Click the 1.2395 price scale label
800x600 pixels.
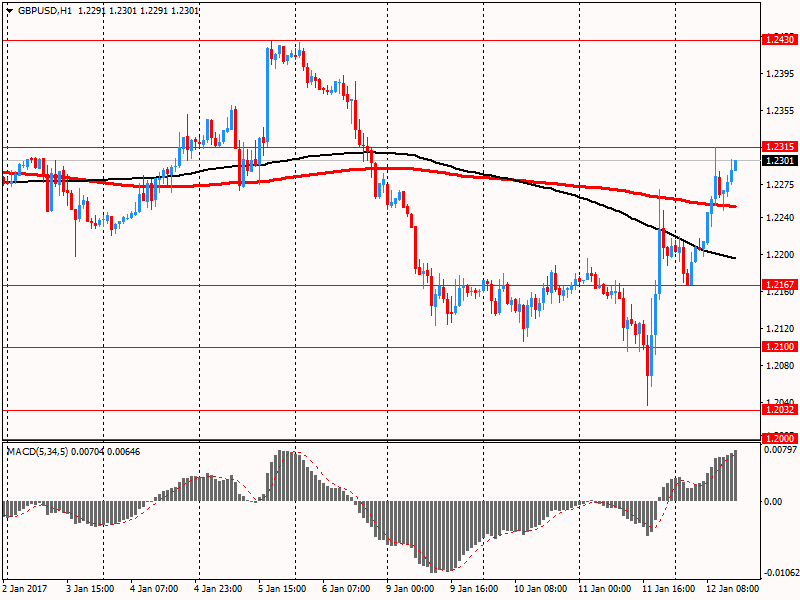click(x=780, y=74)
